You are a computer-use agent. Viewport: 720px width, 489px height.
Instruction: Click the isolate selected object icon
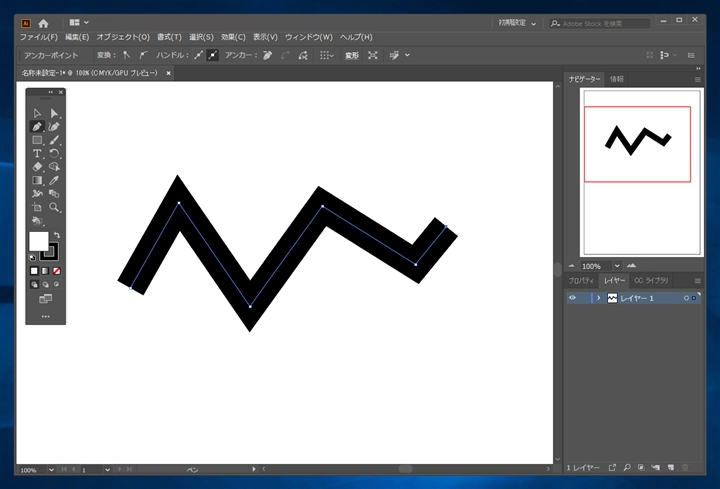pyautogui.click(x=373, y=55)
